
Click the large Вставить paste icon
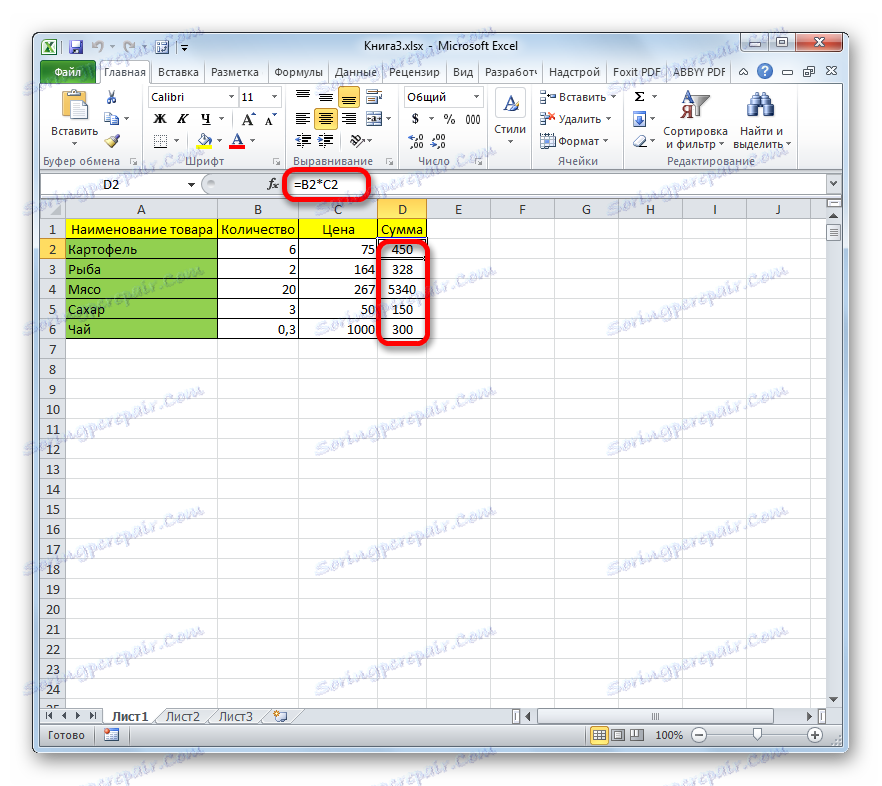tap(74, 106)
